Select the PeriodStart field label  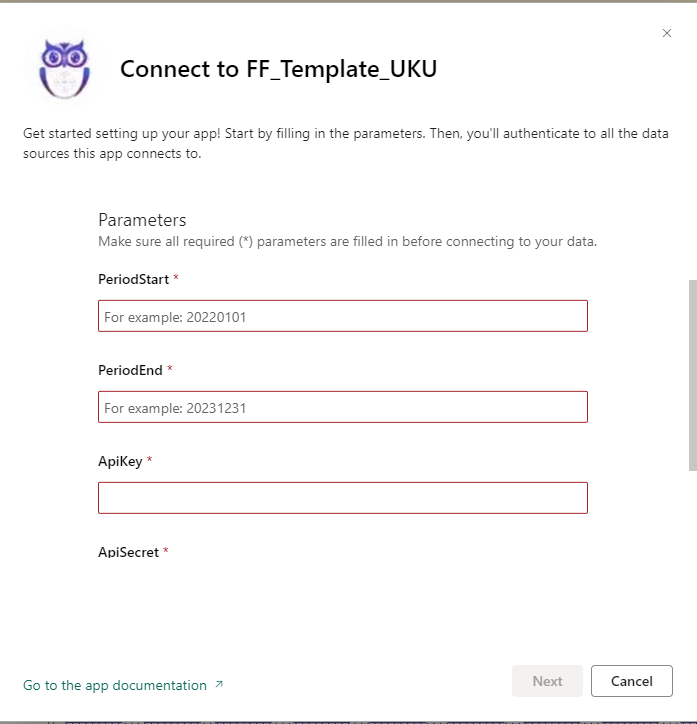pyautogui.click(x=133, y=279)
